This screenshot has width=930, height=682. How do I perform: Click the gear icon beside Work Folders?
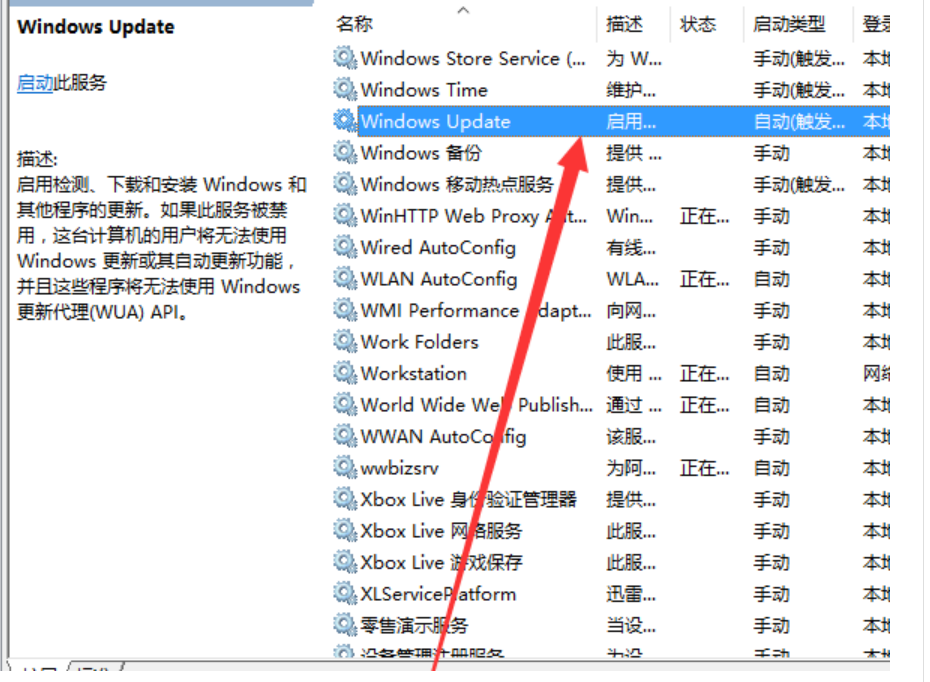click(345, 340)
